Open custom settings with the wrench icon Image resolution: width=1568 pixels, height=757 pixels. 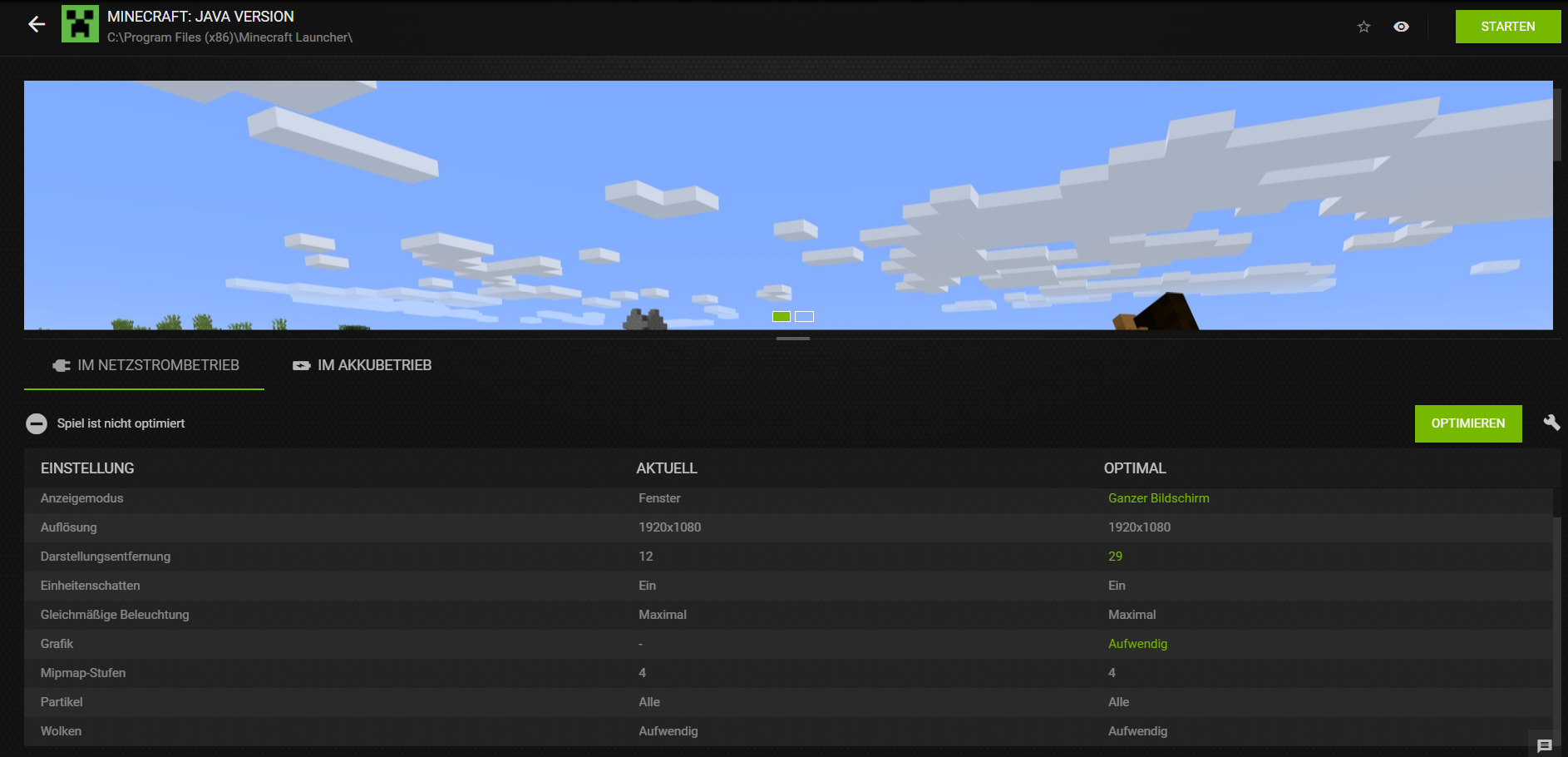pyautogui.click(x=1551, y=423)
